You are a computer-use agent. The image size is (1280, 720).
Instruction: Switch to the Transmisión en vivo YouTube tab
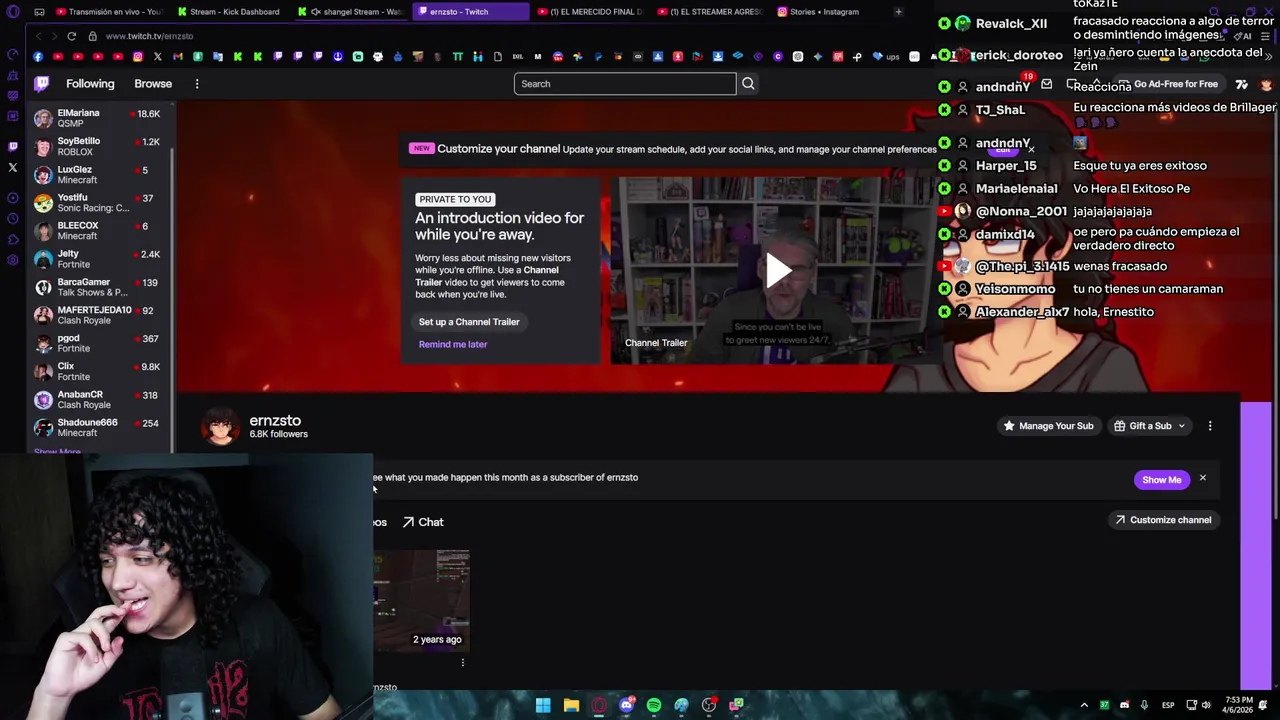(x=107, y=12)
